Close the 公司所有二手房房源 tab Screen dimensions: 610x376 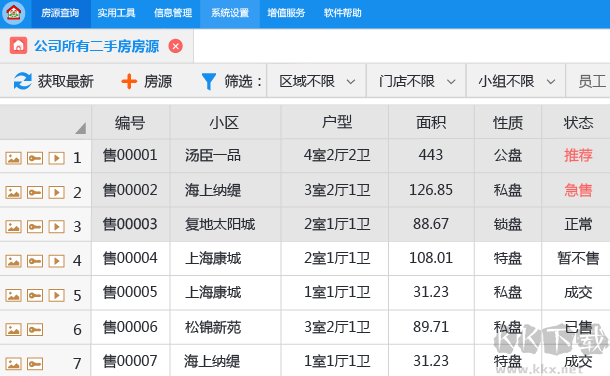(175, 46)
